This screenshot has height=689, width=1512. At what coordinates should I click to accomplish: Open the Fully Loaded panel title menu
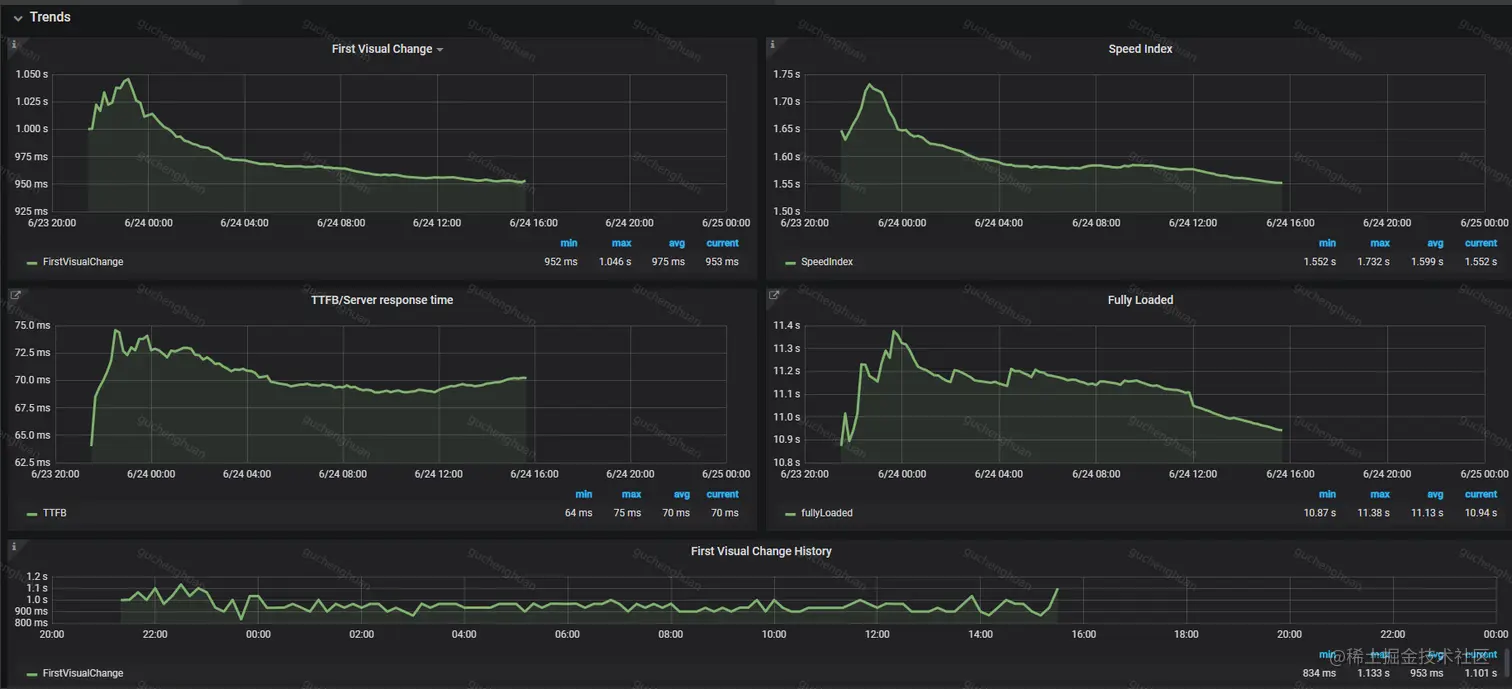[1140, 300]
